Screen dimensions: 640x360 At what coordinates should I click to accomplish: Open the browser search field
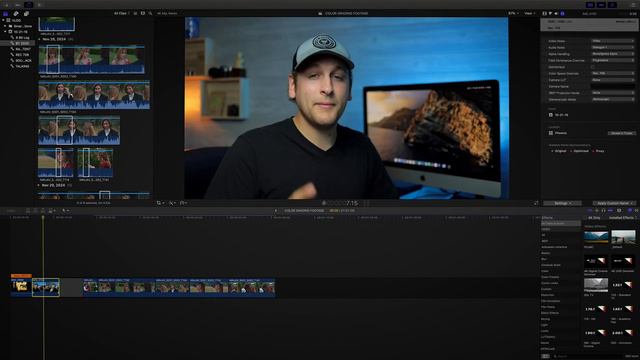point(150,13)
